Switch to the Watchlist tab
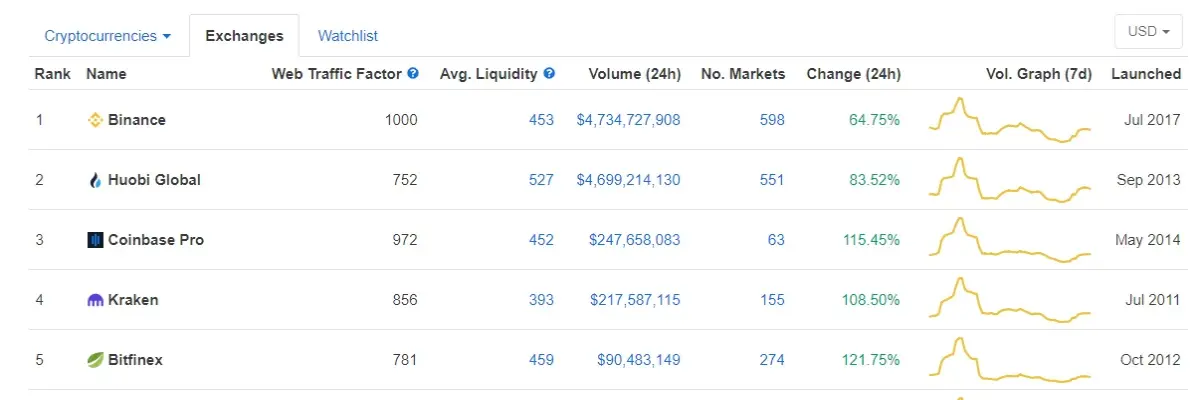This screenshot has width=1200, height=400. pyautogui.click(x=348, y=36)
